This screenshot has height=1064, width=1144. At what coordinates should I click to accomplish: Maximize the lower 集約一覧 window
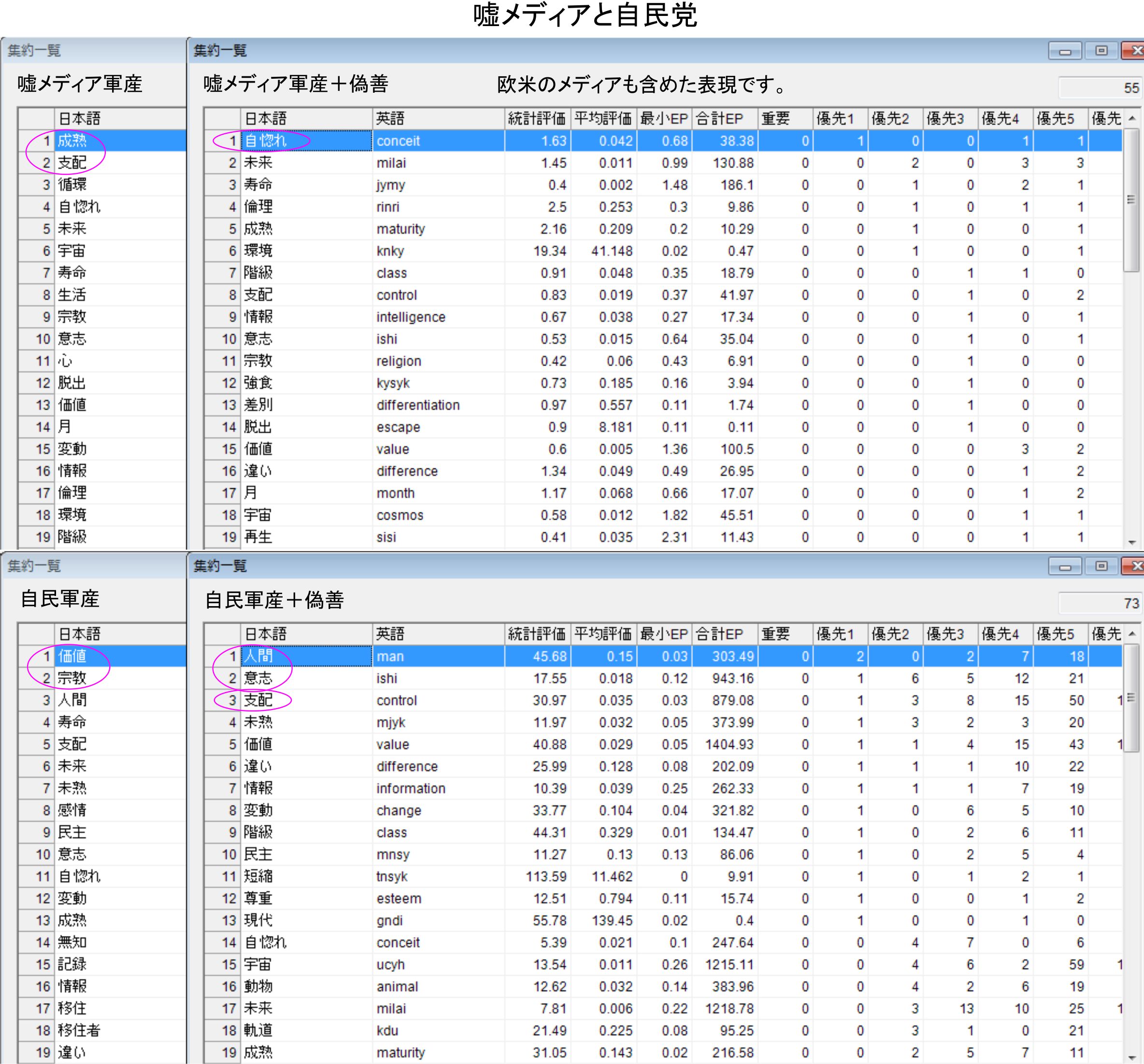tap(1101, 567)
